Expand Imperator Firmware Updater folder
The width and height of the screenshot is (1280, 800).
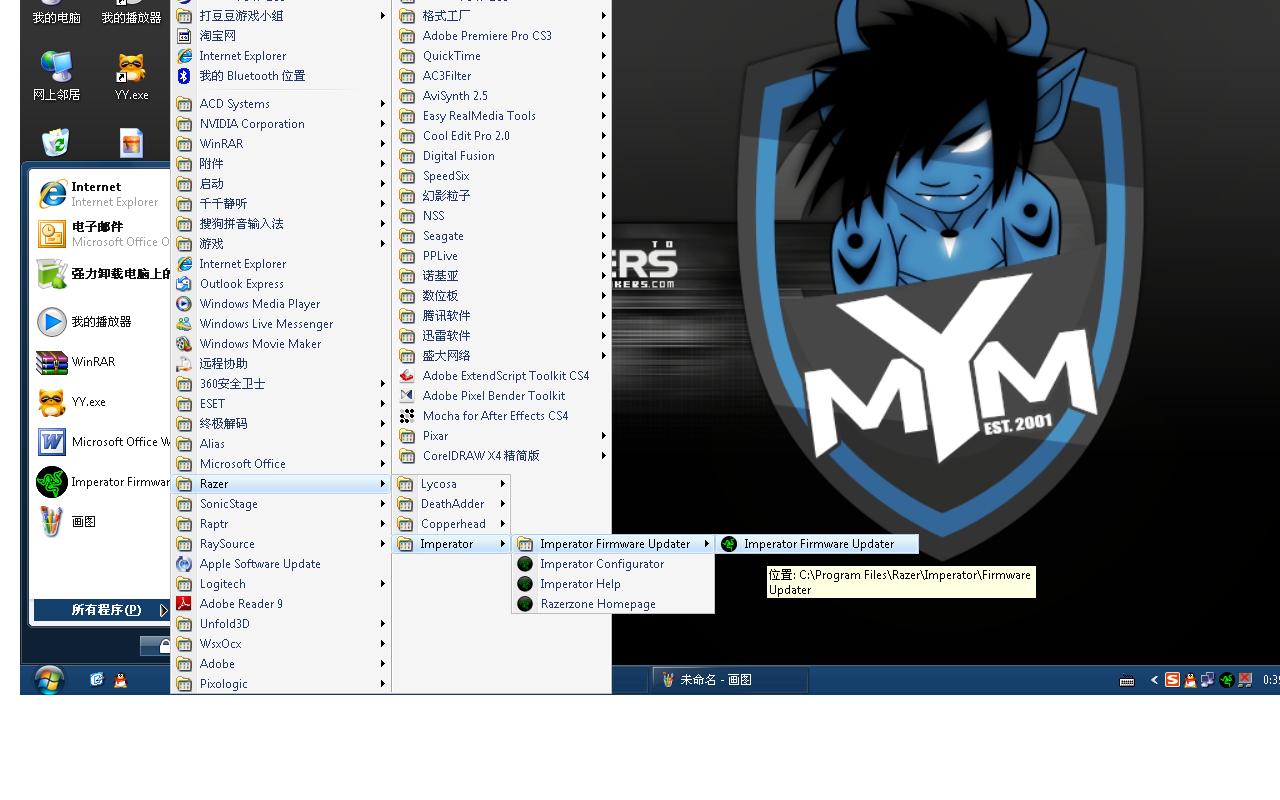point(613,544)
